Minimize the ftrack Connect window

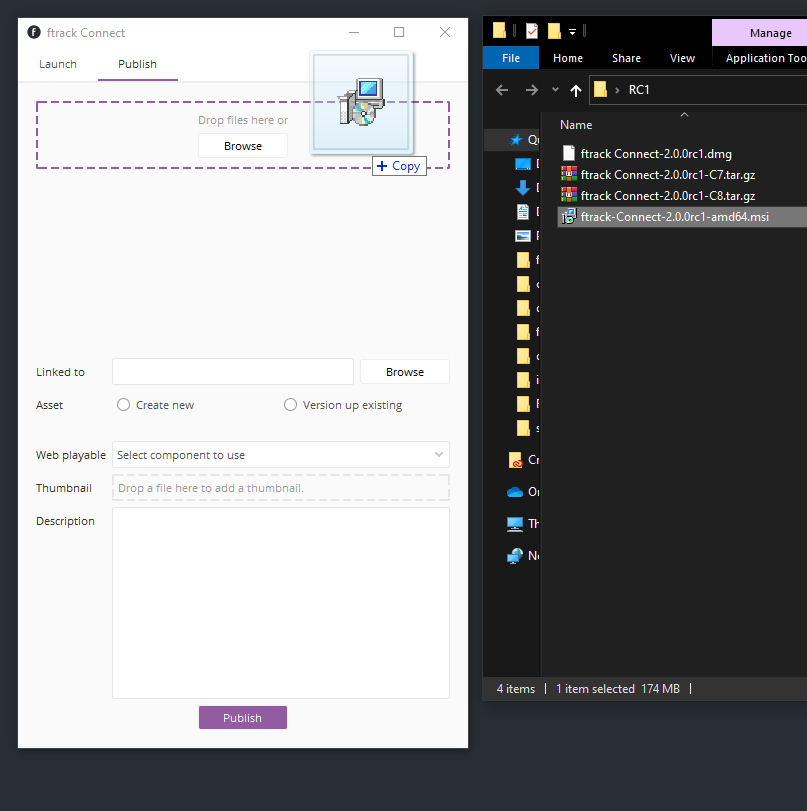pyautogui.click(x=354, y=32)
